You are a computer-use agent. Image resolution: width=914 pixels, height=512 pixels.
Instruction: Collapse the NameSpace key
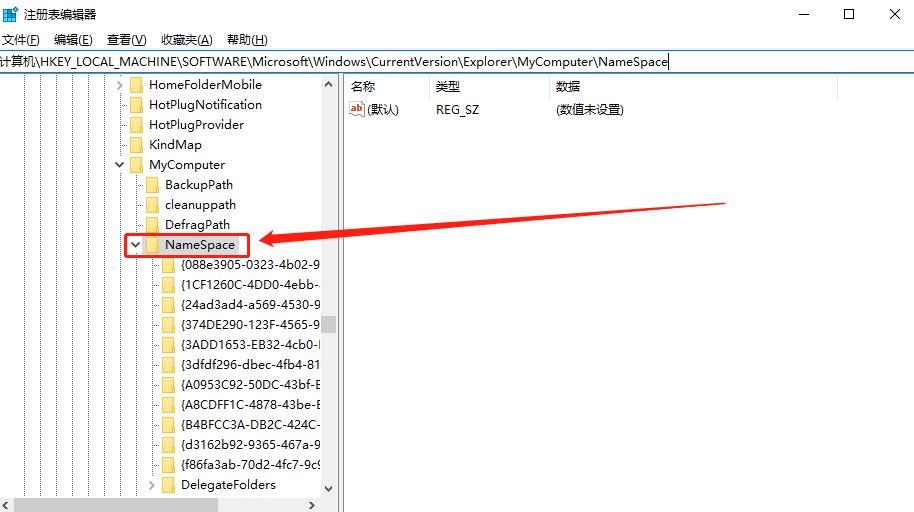pyautogui.click(x=135, y=245)
